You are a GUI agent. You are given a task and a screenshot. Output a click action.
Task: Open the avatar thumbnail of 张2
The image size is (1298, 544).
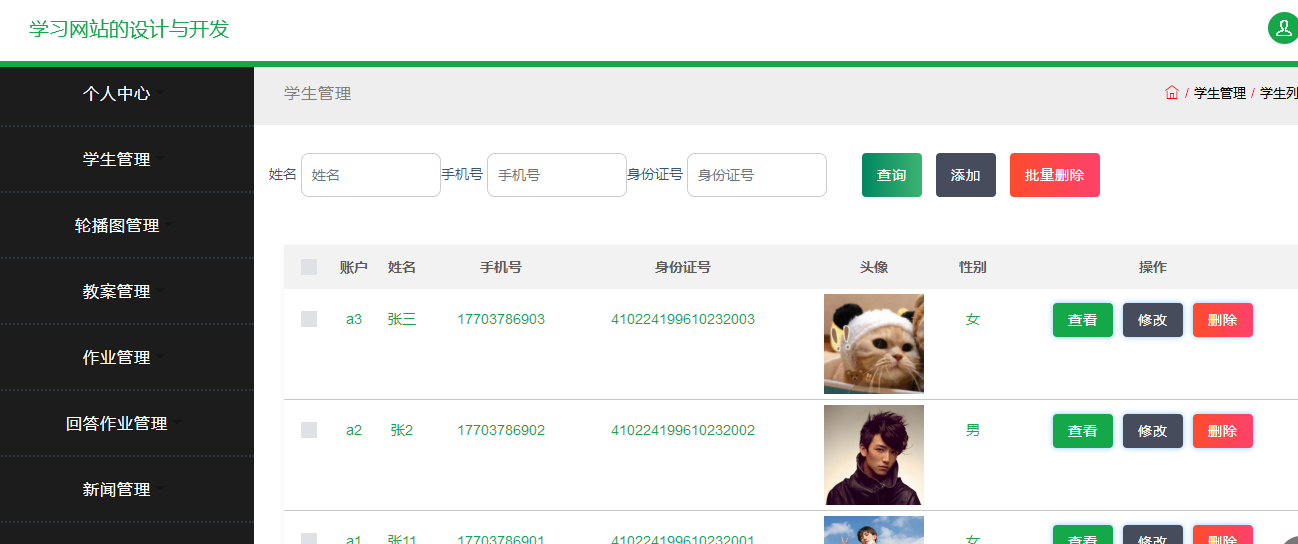coord(874,455)
